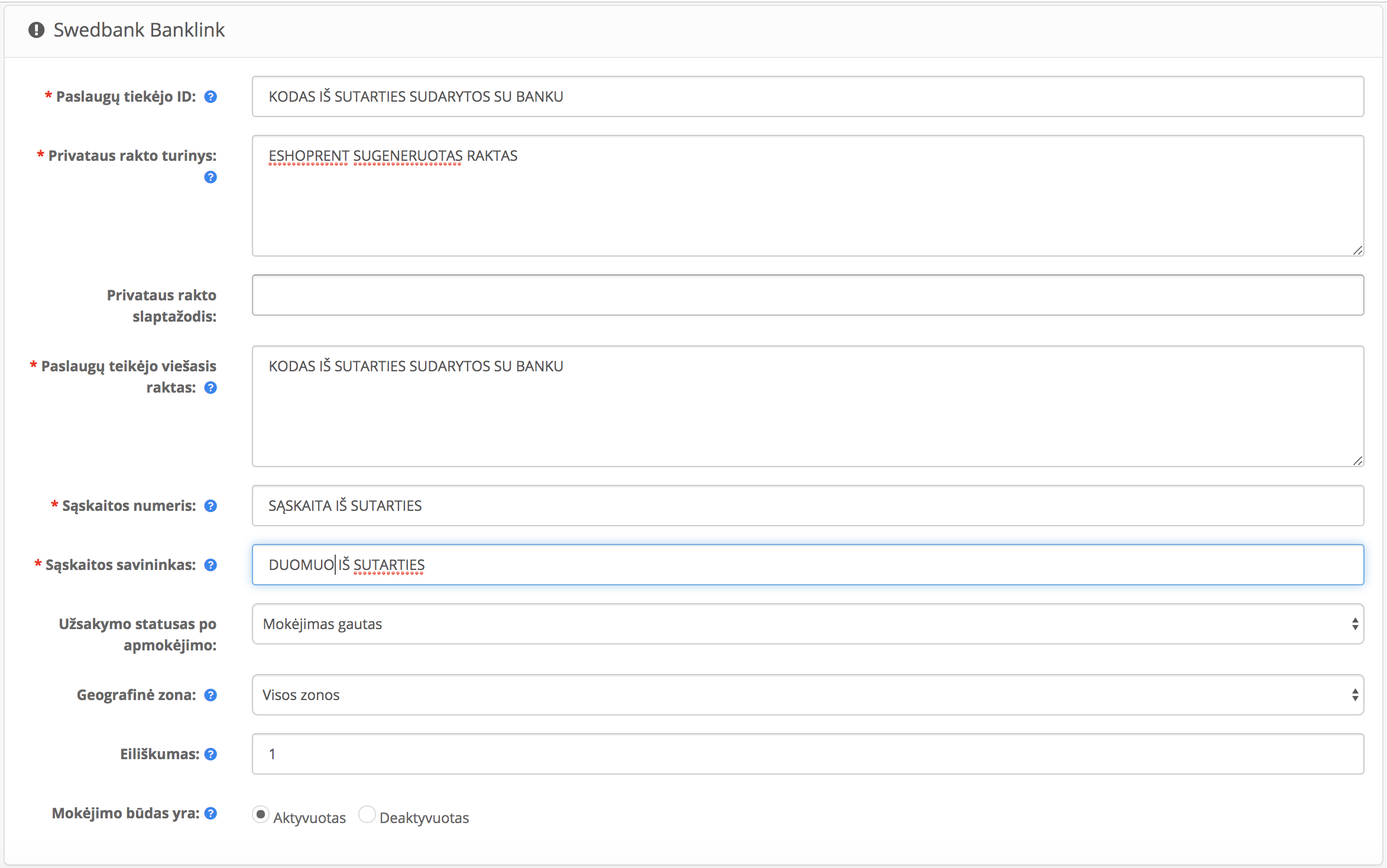Focus the Sąskaitos numeris input field
This screenshot has width=1387, height=868.
[808, 506]
